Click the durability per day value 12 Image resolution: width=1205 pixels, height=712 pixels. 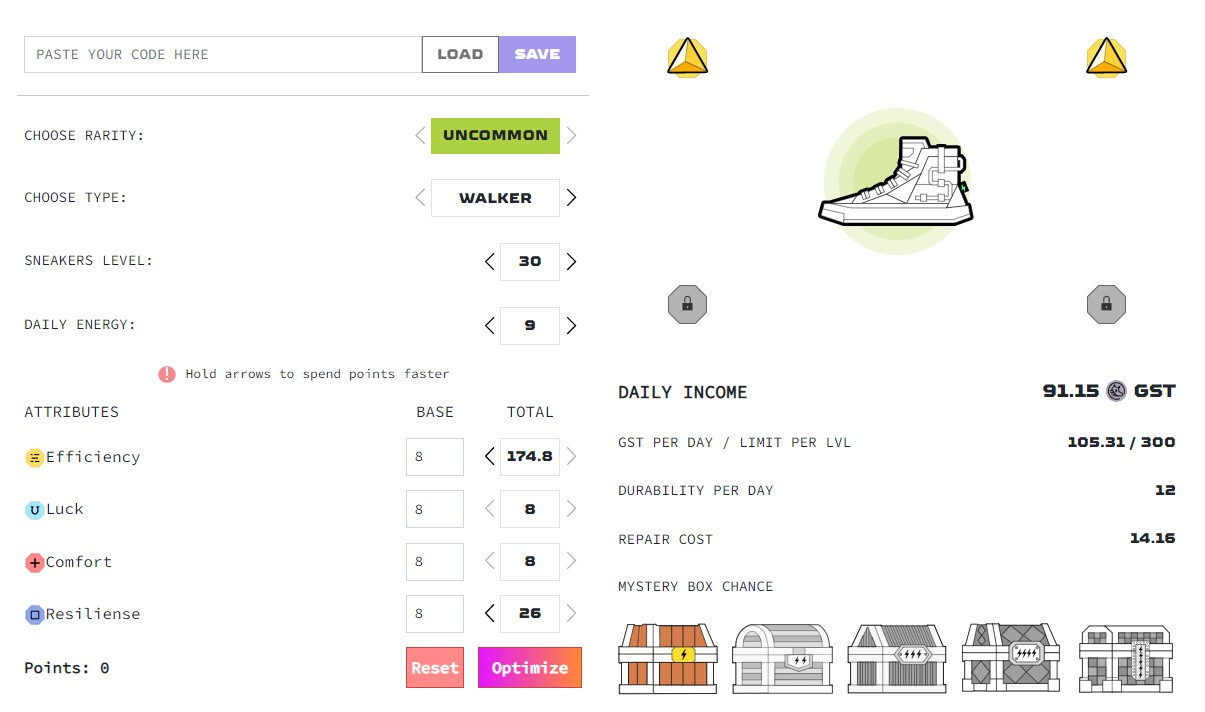pyautogui.click(x=1165, y=490)
